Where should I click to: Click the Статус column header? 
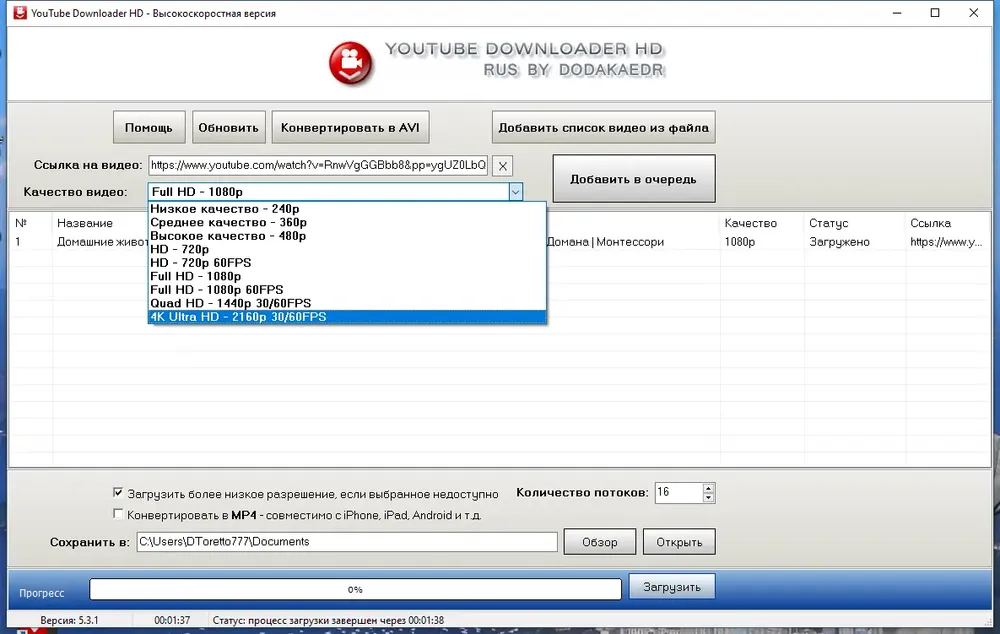point(828,223)
